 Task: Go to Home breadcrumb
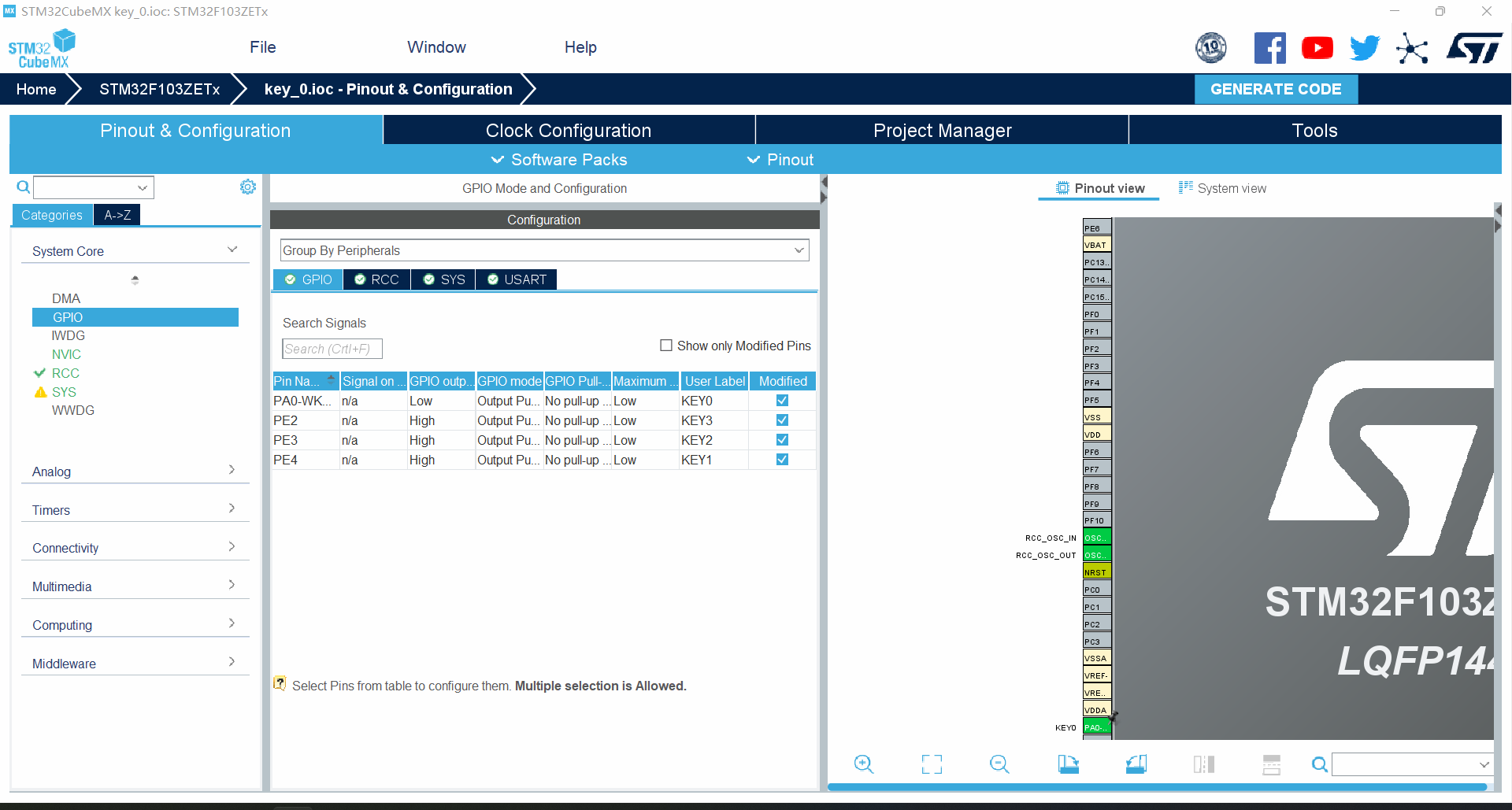tap(36, 89)
